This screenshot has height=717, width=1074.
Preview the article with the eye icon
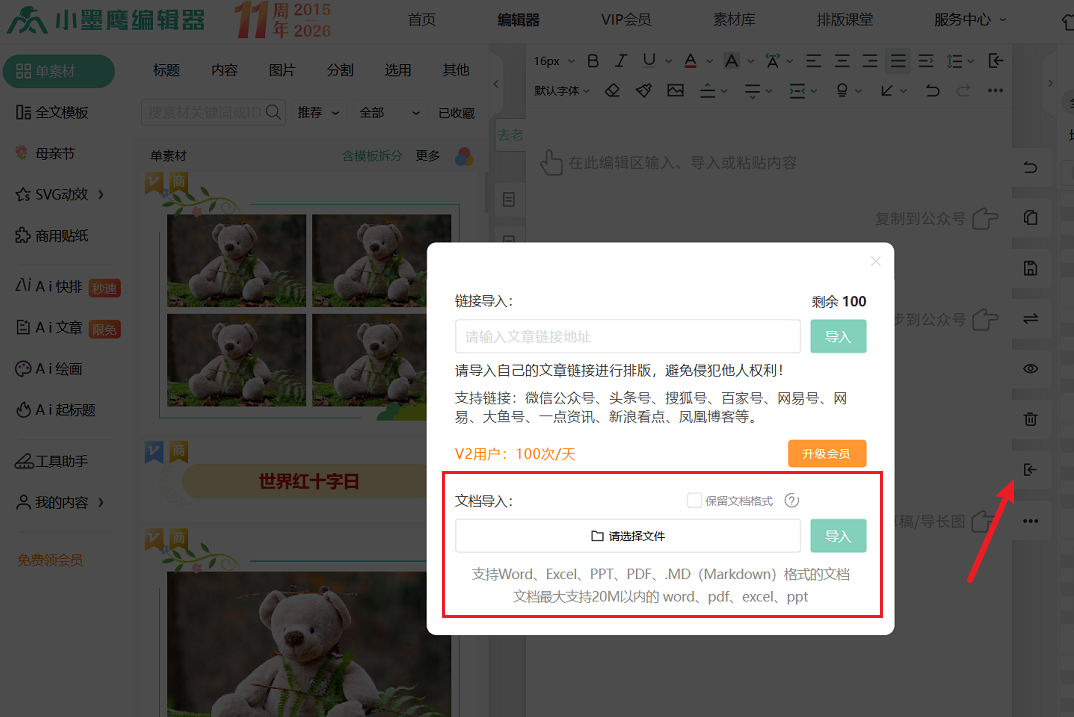(x=1031, y=369)
